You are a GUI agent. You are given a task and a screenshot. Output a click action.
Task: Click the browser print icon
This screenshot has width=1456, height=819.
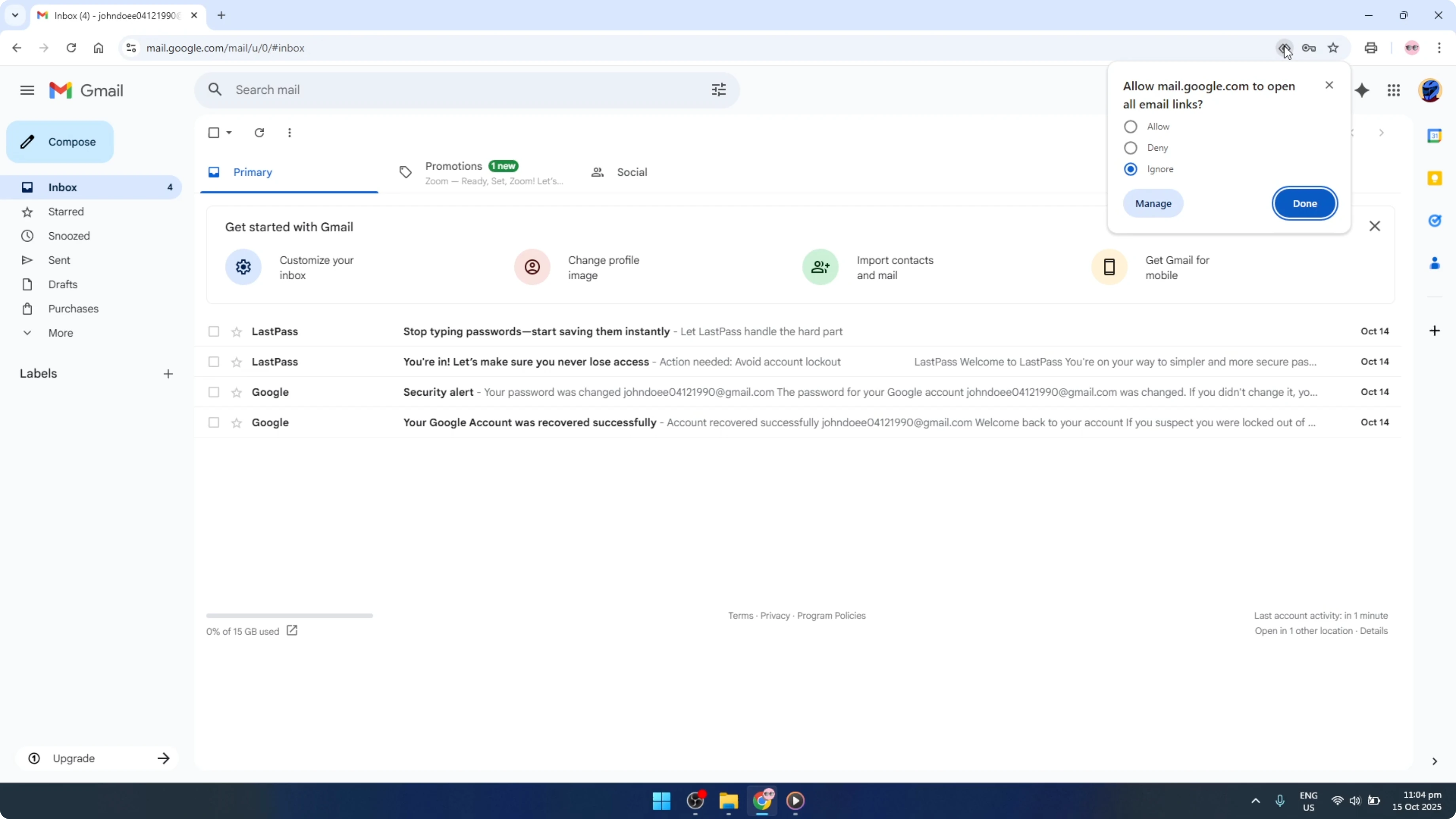point(1371,48)
